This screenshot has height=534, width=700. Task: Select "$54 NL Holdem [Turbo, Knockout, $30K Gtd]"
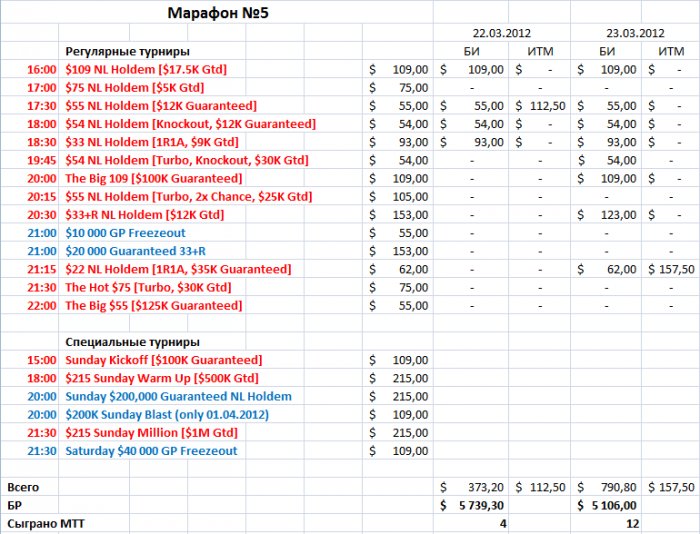187,160
